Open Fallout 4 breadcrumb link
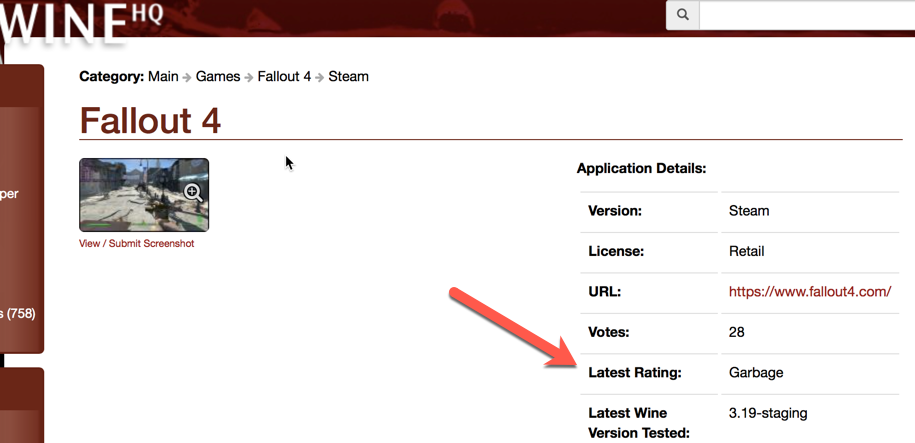The width and height of the screenshot is (915, 443). [x=284, y=76]
